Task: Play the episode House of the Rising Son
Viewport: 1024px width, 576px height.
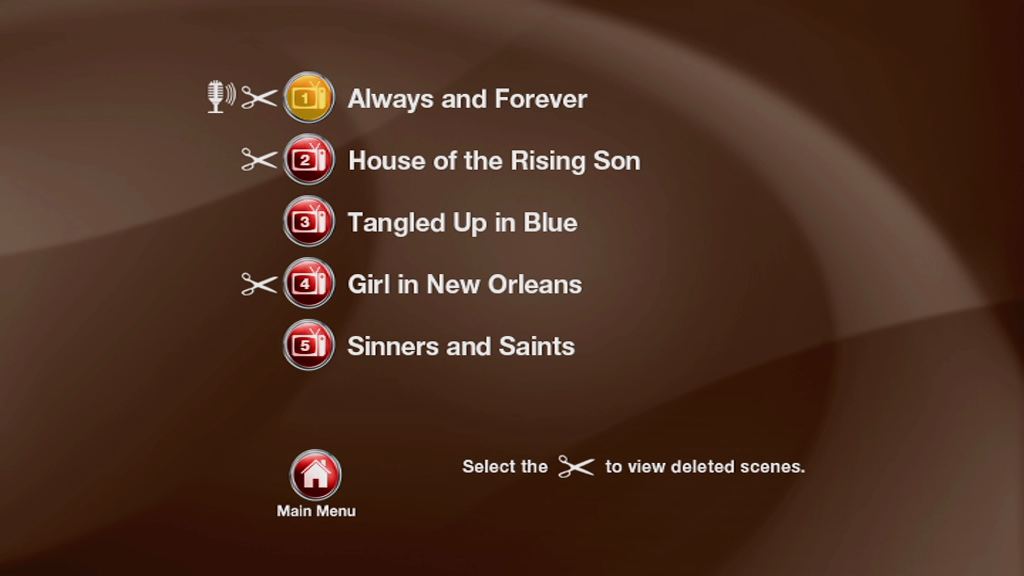Action: click(x=494, y=161)
